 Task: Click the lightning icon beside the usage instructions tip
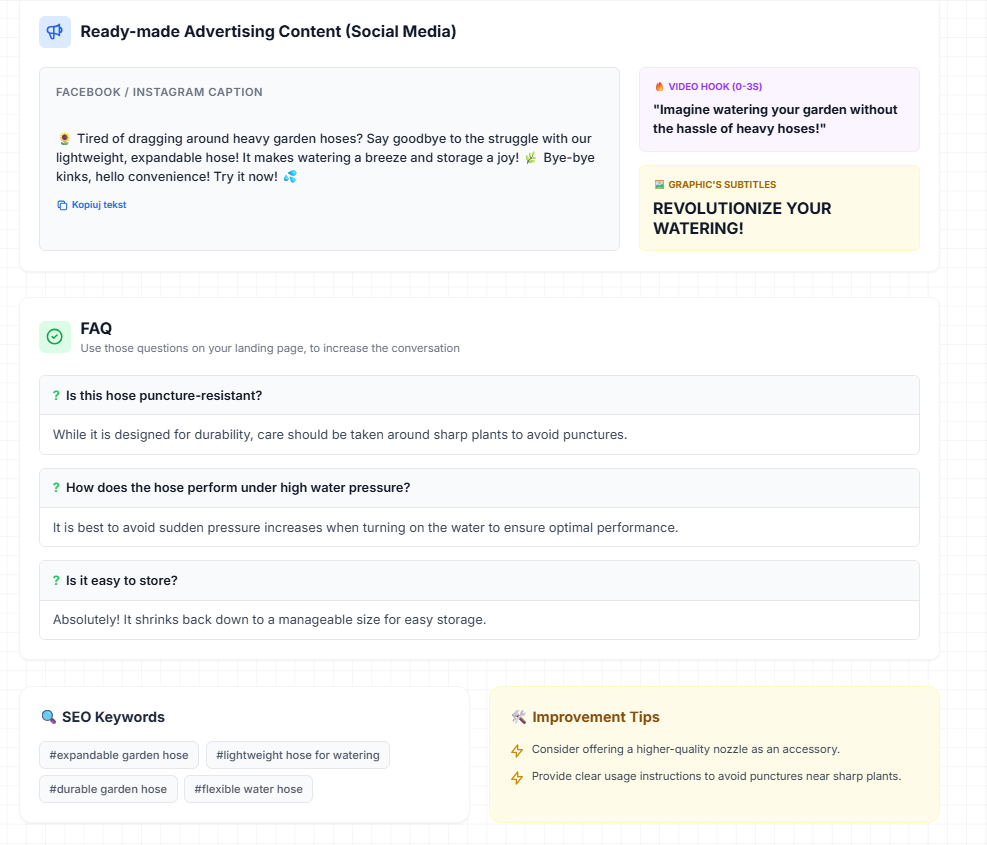pos(517,776)
